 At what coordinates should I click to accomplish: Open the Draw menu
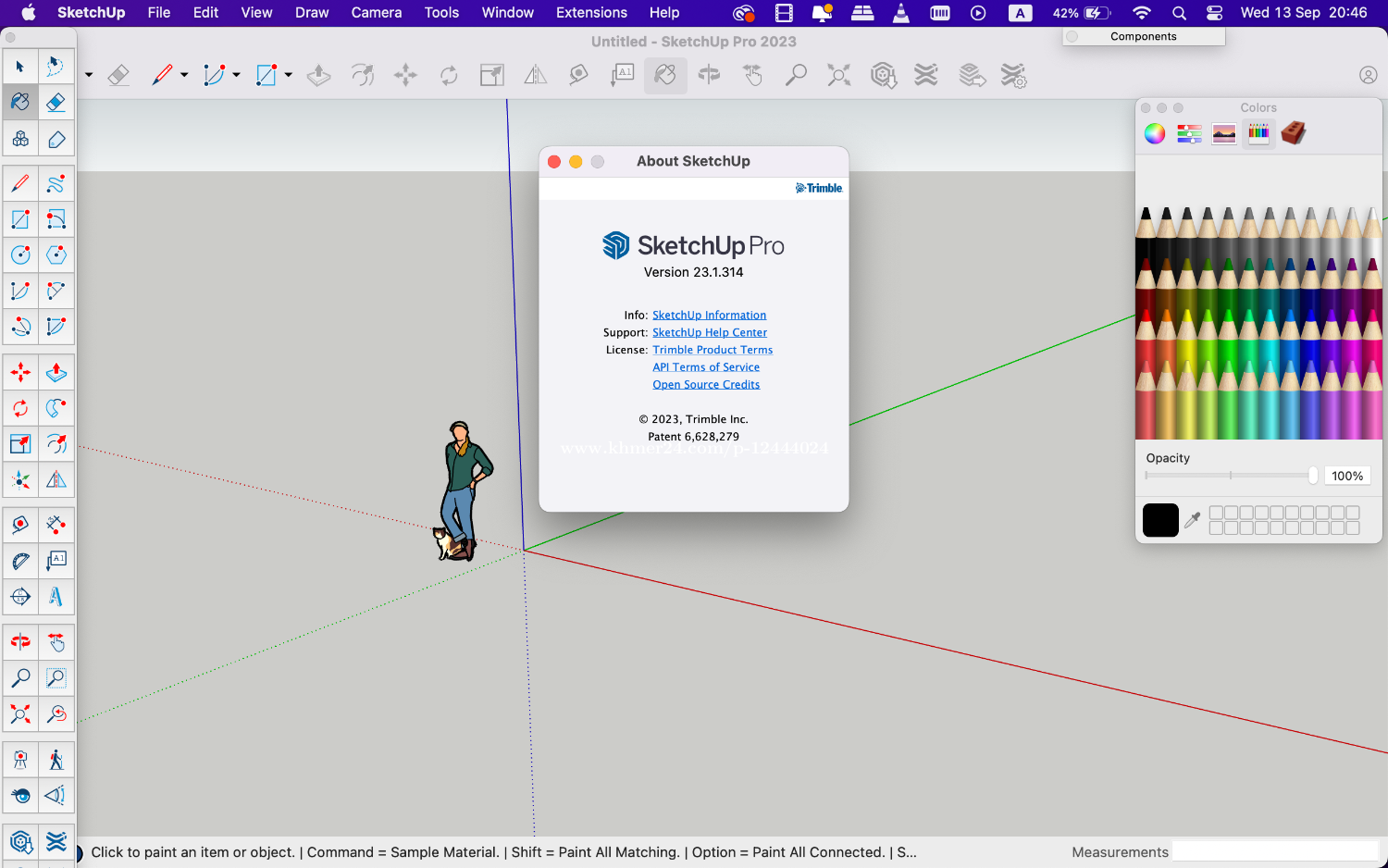(312, 13)
